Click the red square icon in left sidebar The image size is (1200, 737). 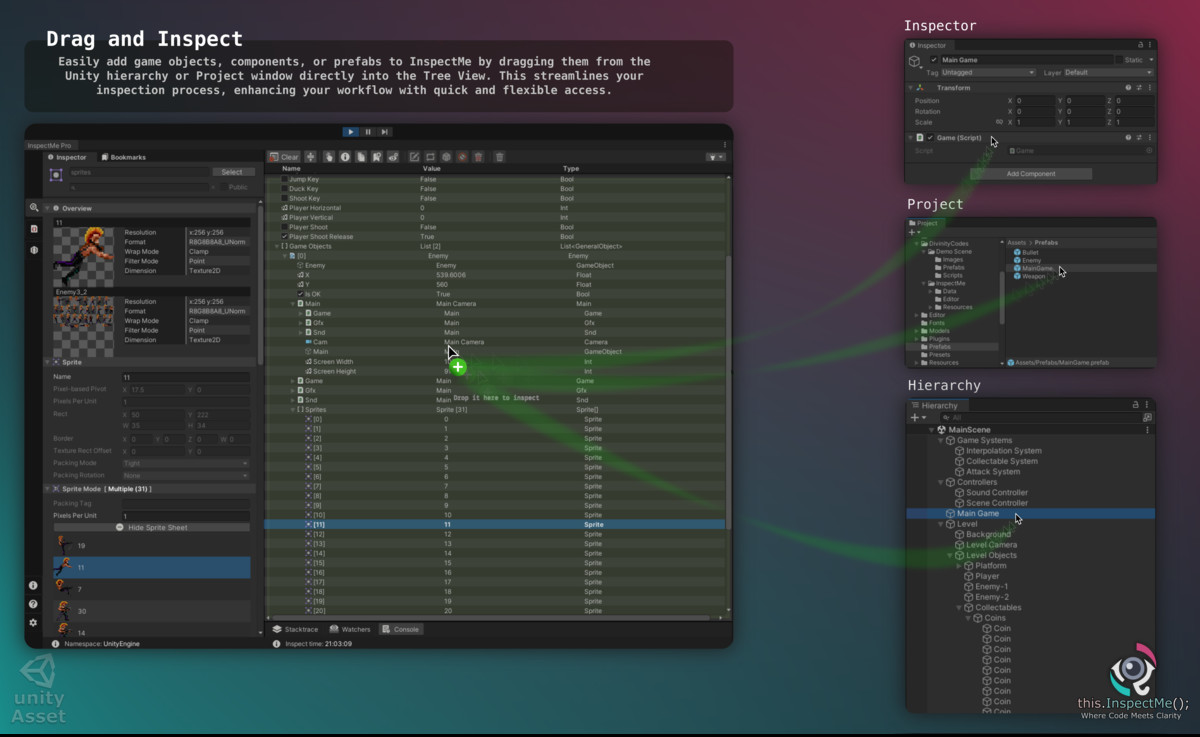click(34, 229)
